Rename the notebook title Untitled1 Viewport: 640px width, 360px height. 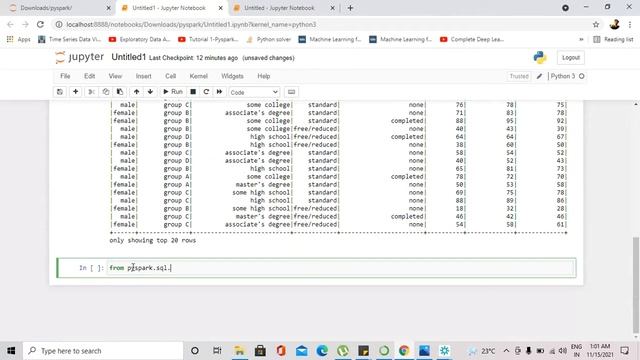pos(129,57)
